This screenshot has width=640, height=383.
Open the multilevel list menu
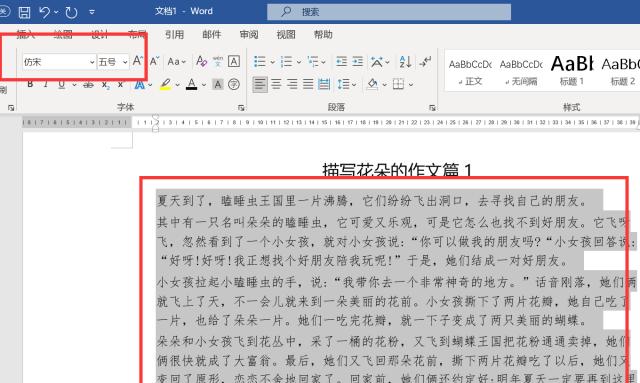tap(316, 62)
